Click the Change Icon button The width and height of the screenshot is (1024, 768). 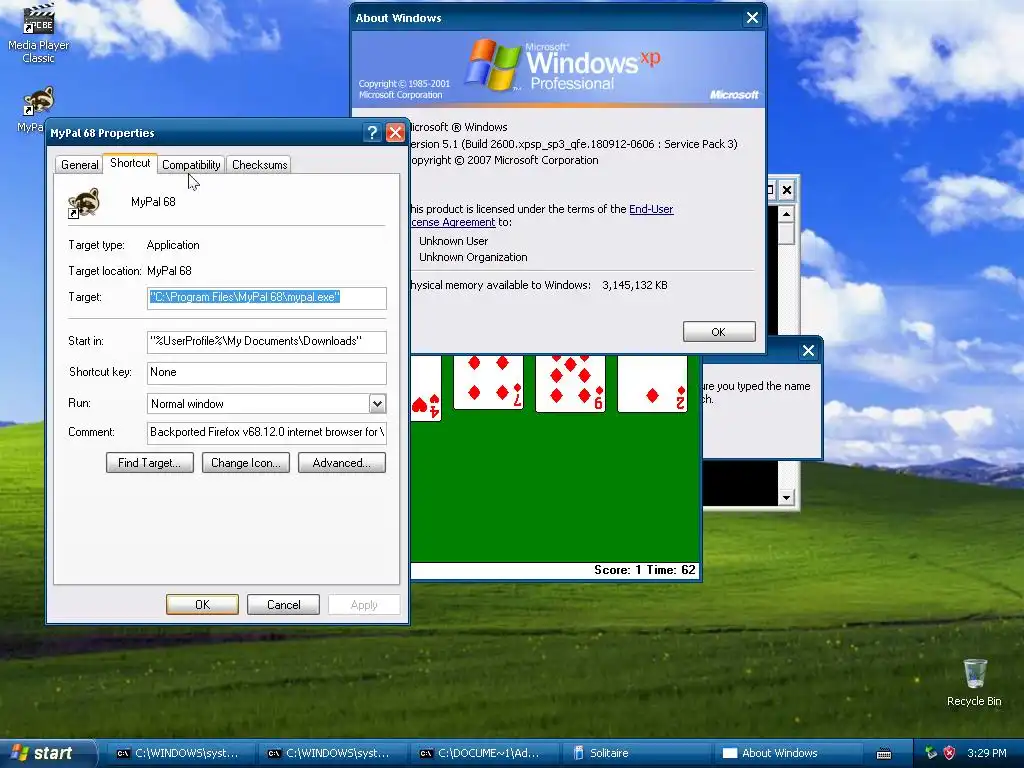tap(246, 463)
